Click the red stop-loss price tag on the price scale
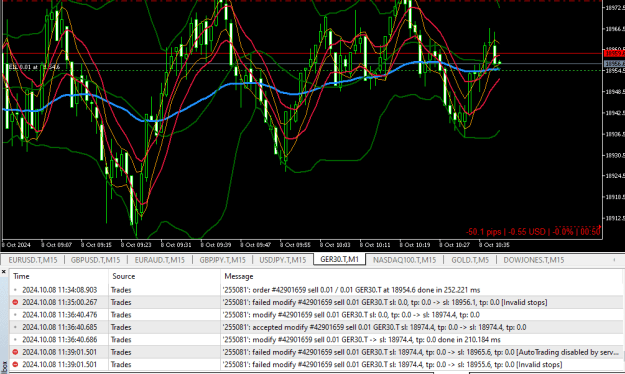Viewport: 625px width, 374px height. tap(614, 53)
